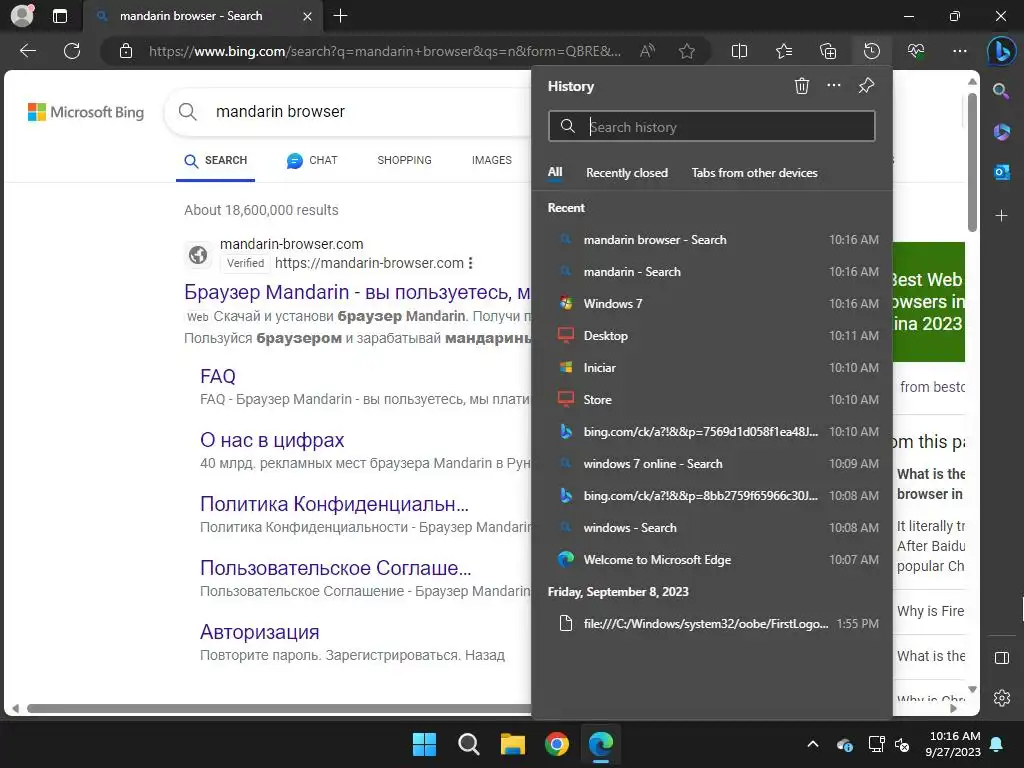Viewport: 1024px width, 768px height.
Task: Add a sidebar app with plus icon
Action: (x=1001, y=216)
